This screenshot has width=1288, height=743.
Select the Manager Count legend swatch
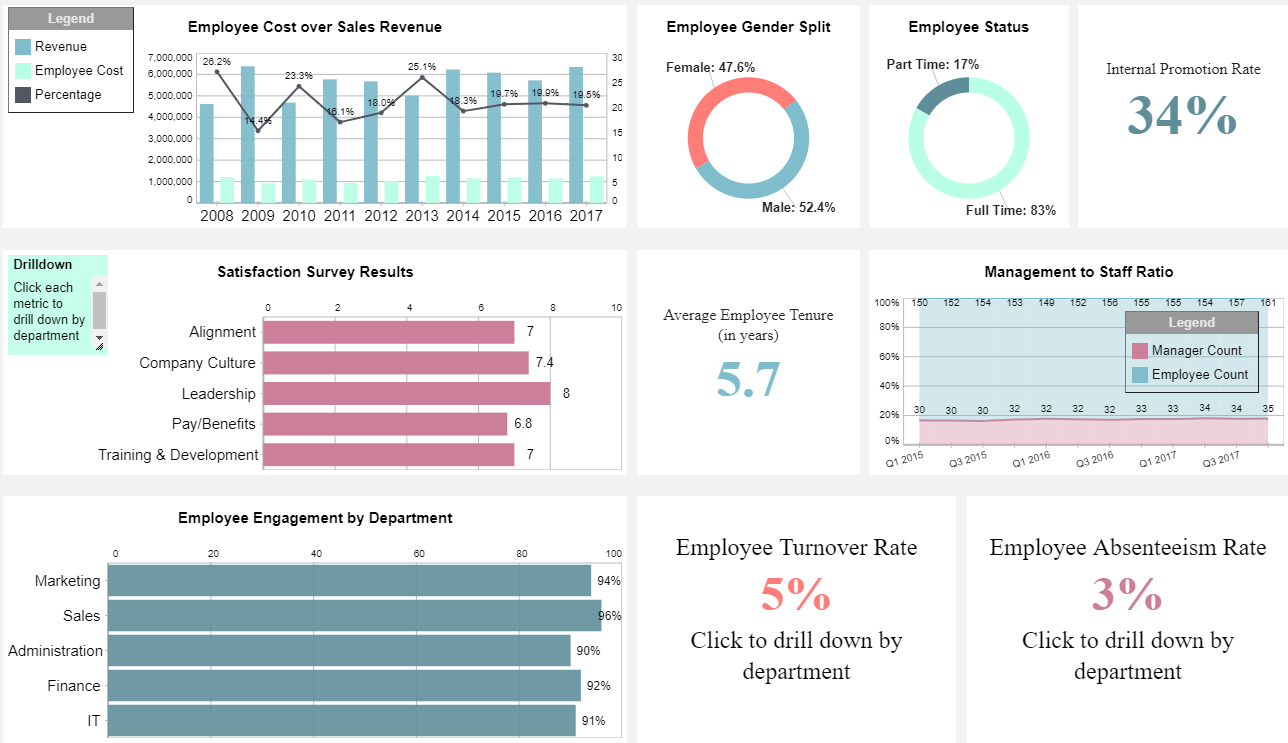tap(1139, 351)
